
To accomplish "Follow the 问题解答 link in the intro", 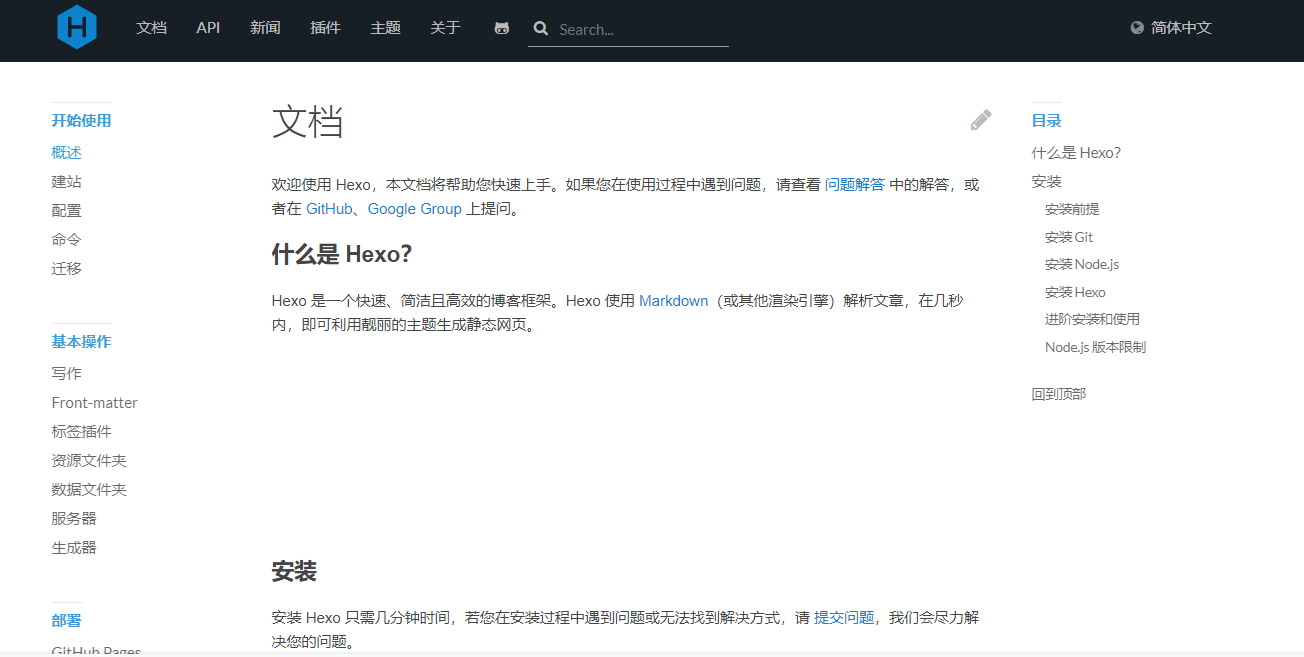I will coord(855,185).
